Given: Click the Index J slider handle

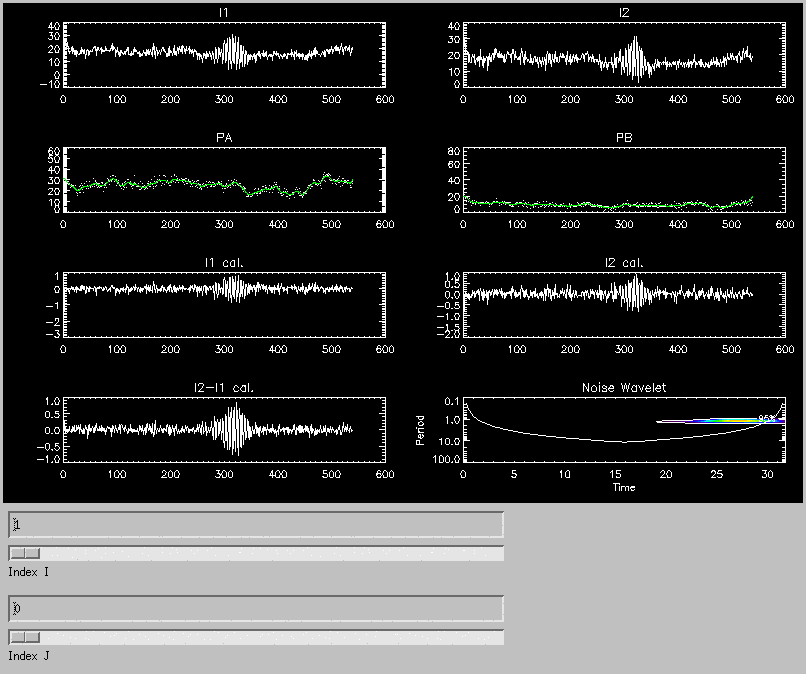Looking at the screenshot, I should [x=25, y=637].
